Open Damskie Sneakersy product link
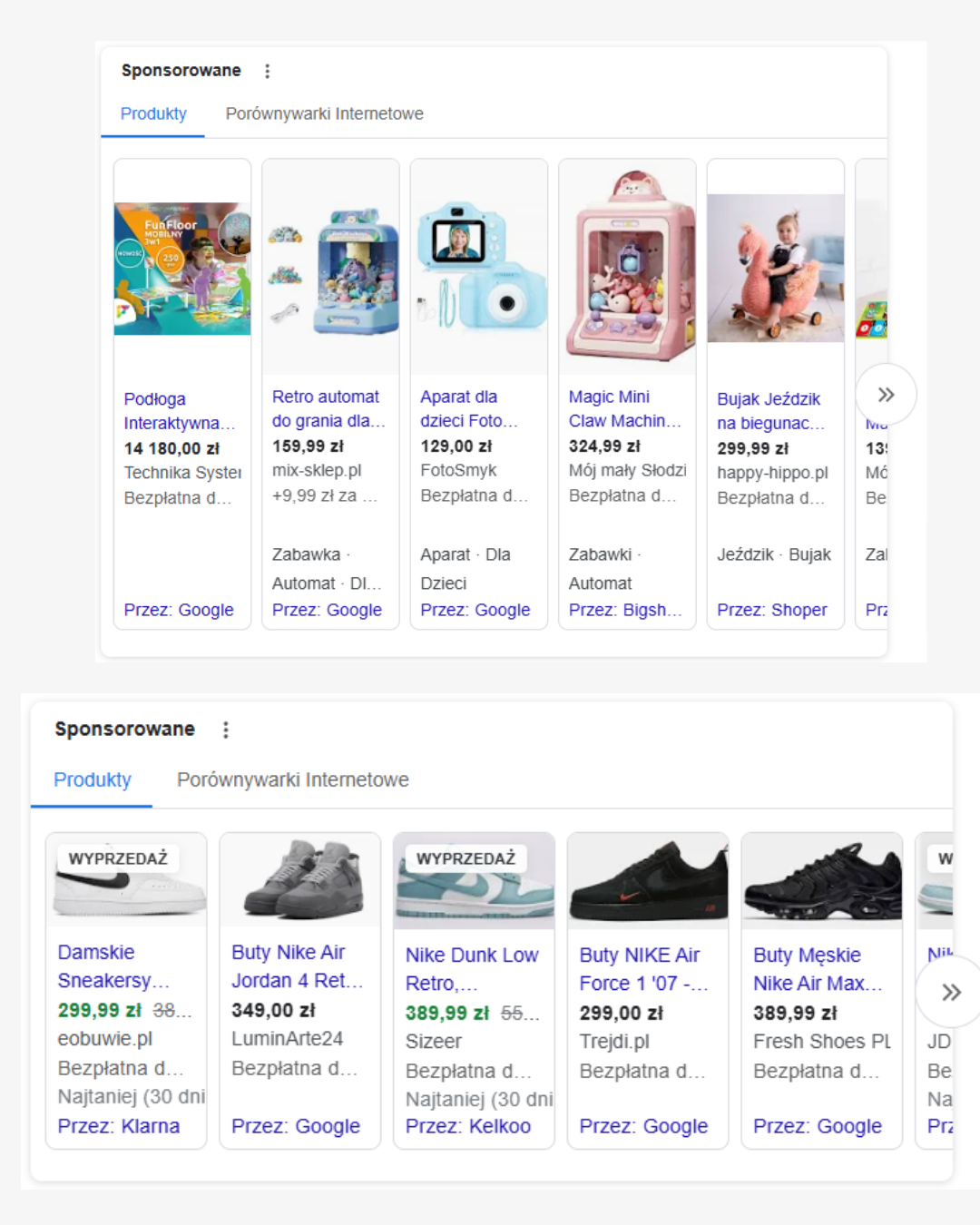Viewport: 980px width, 1225px height. pyautogui.click(x=113, y=966)
